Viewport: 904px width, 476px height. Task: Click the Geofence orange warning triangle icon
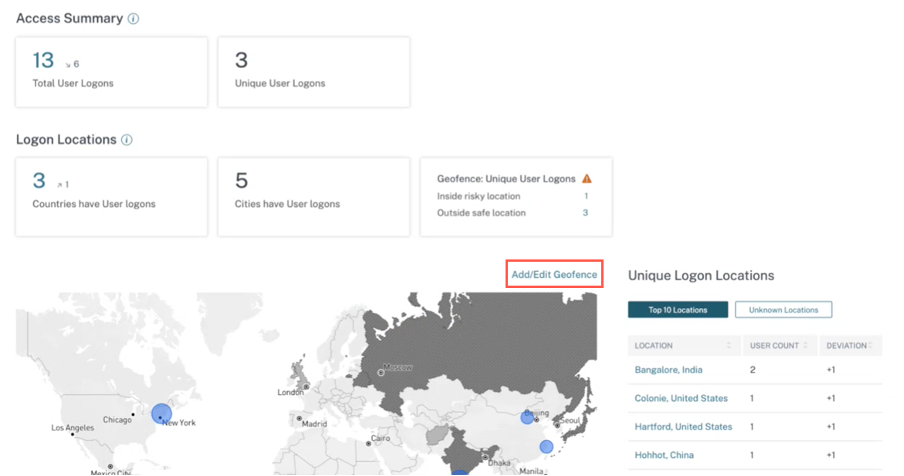coord(587,179)
